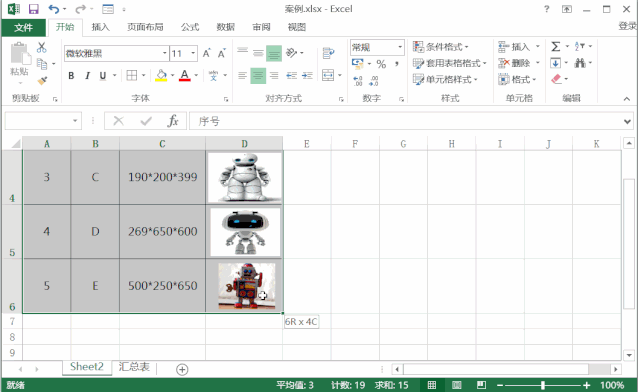Screen dimensions: 638x392
Task: Click the Increase Font Size icon
Action: click(206, 53)
